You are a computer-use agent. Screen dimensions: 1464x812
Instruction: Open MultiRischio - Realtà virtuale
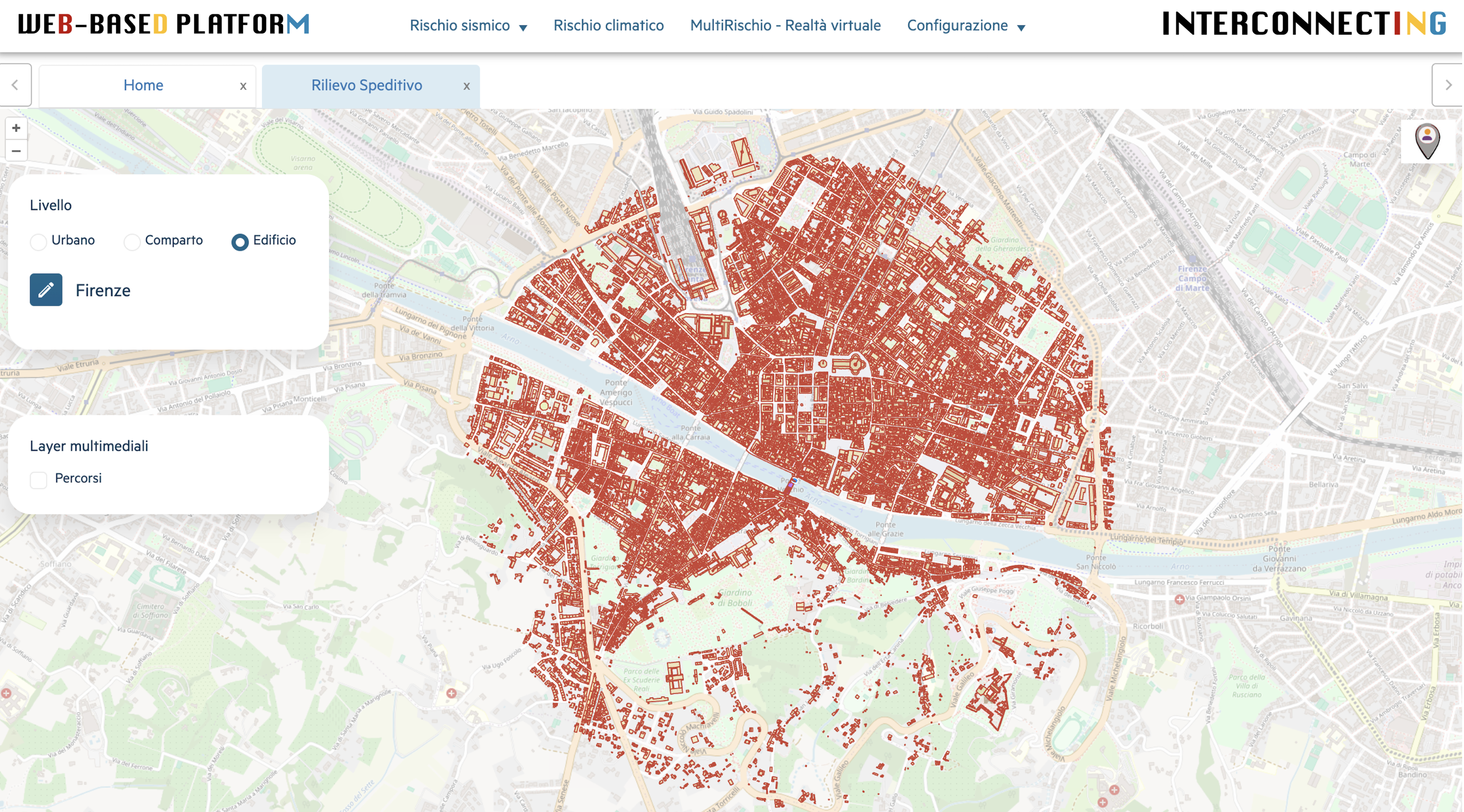pos(786,25)
